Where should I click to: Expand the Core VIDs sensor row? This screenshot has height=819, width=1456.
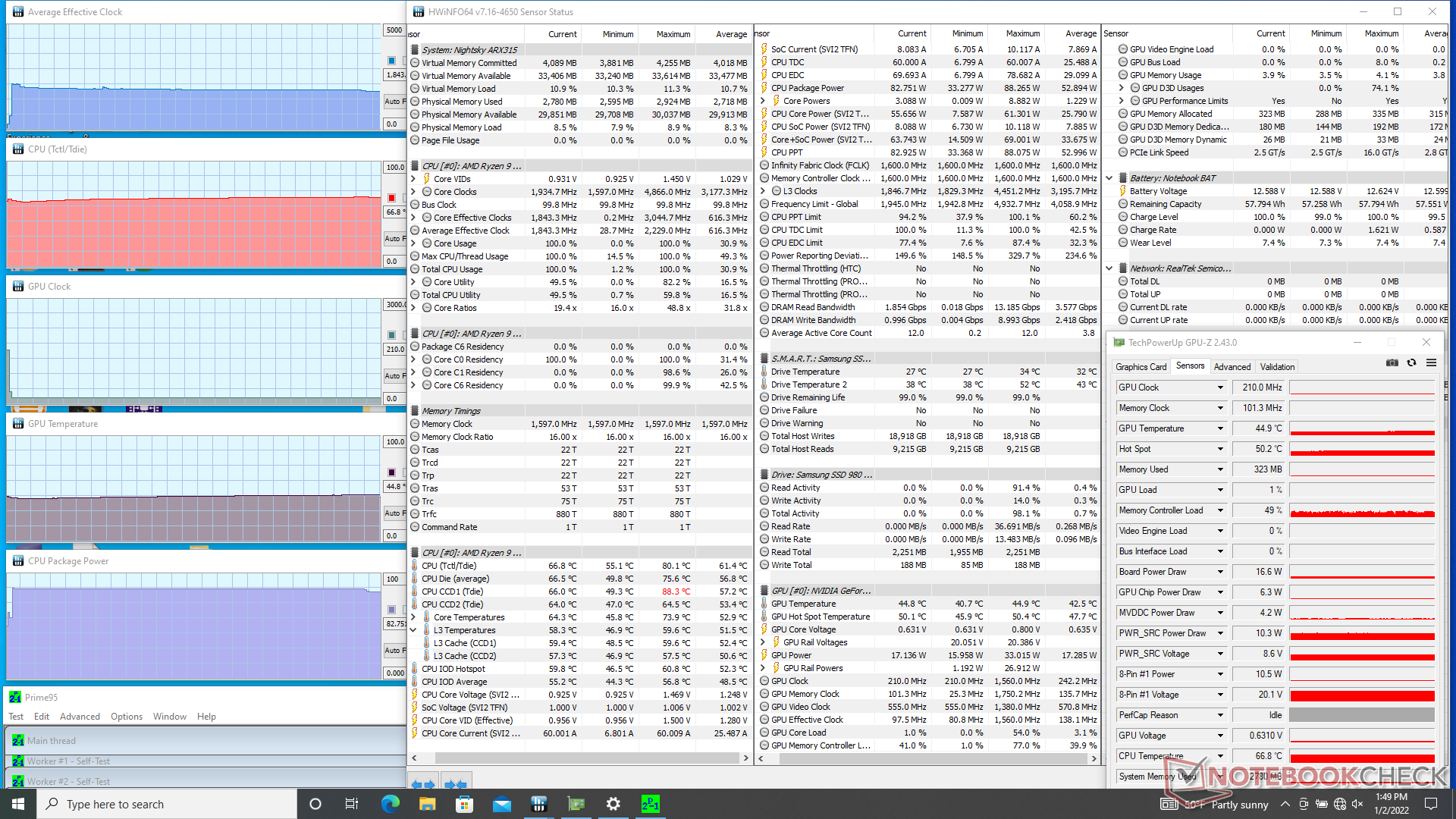click(414, 179)
